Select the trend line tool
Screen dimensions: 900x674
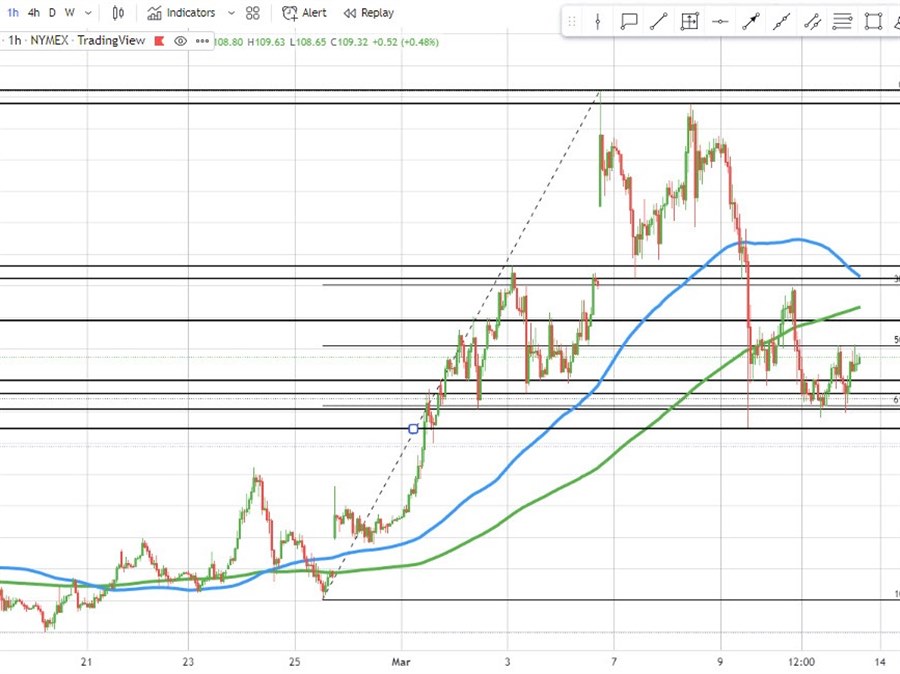659,21
